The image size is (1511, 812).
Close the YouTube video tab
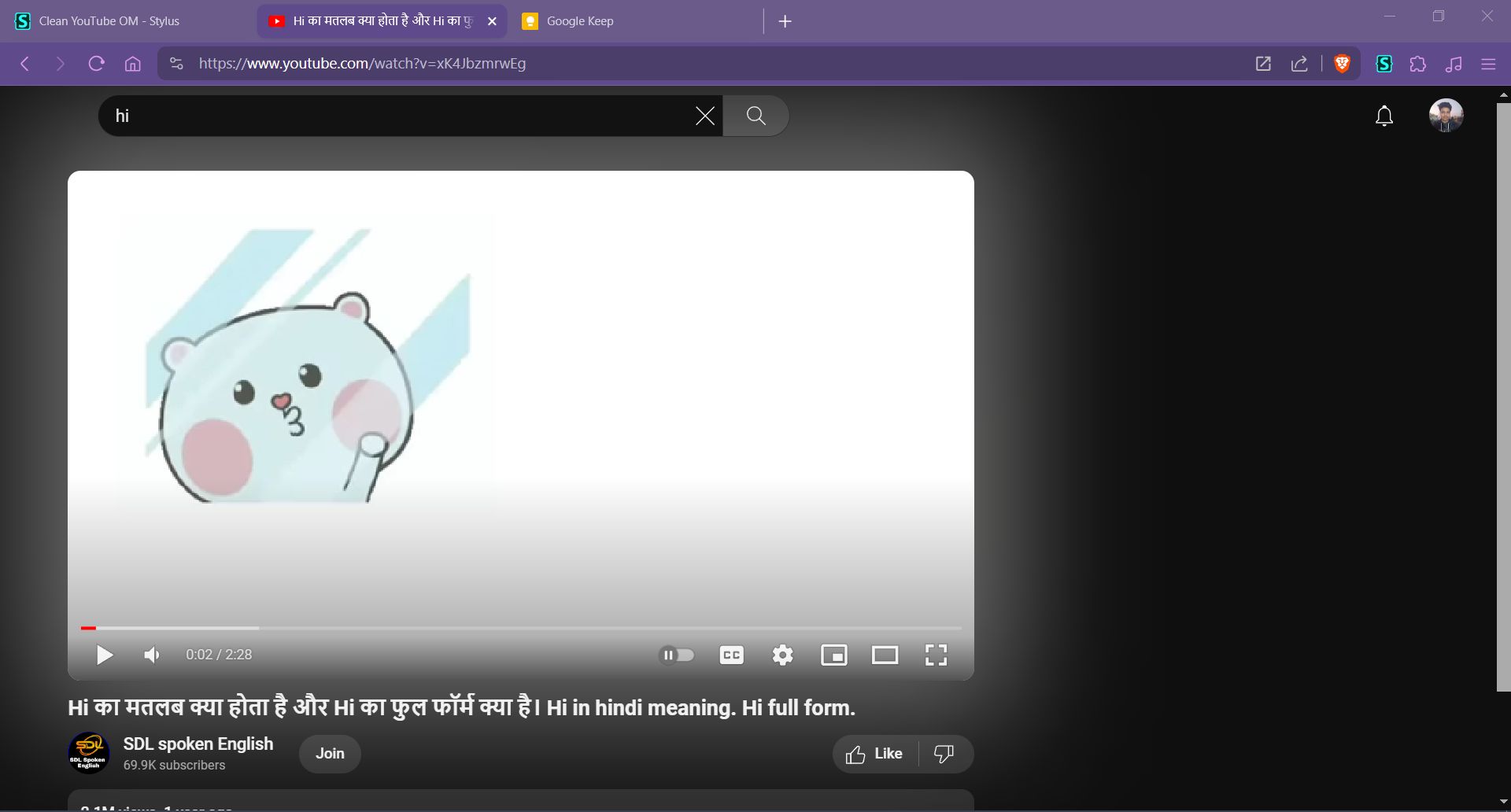coord(493,21)
